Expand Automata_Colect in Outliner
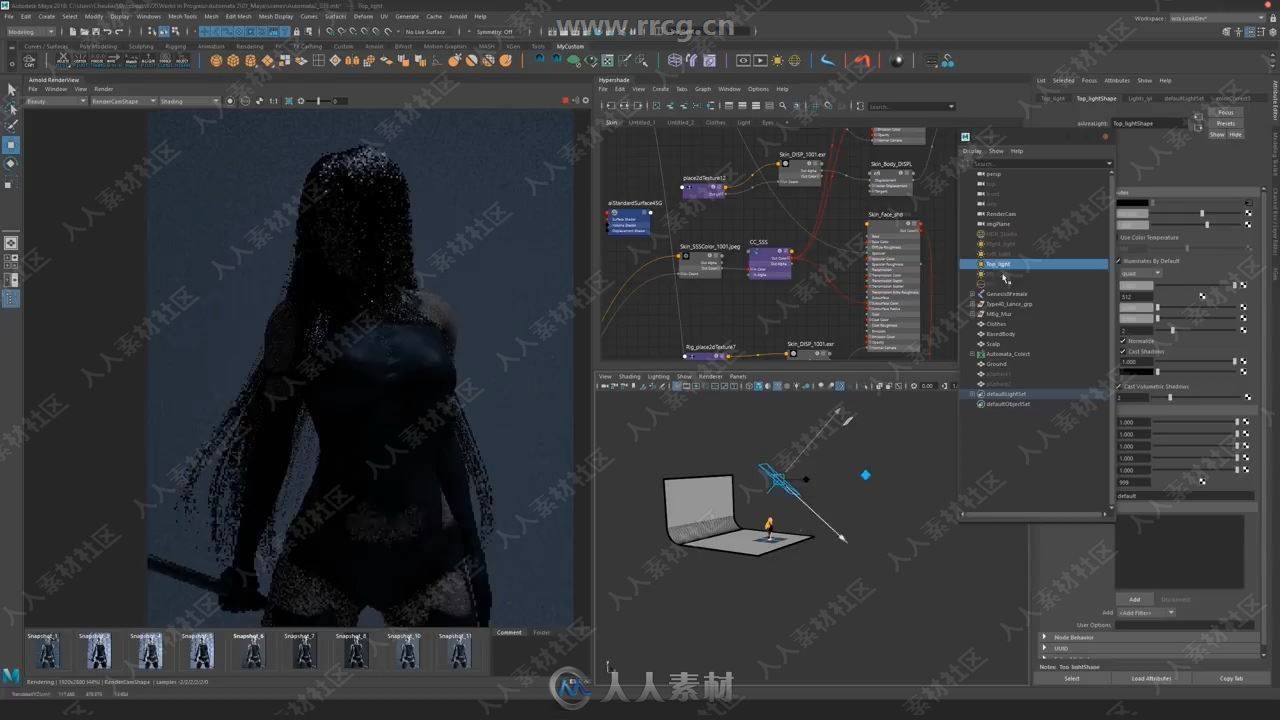Viewport: 1280px width, 720px height. pos(972,354)
